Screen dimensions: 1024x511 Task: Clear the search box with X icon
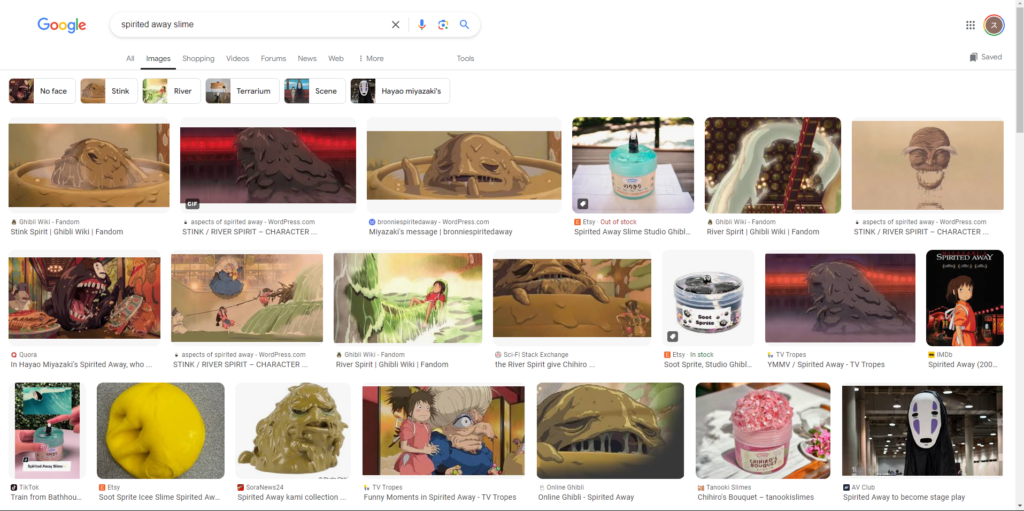coord(395,25)
